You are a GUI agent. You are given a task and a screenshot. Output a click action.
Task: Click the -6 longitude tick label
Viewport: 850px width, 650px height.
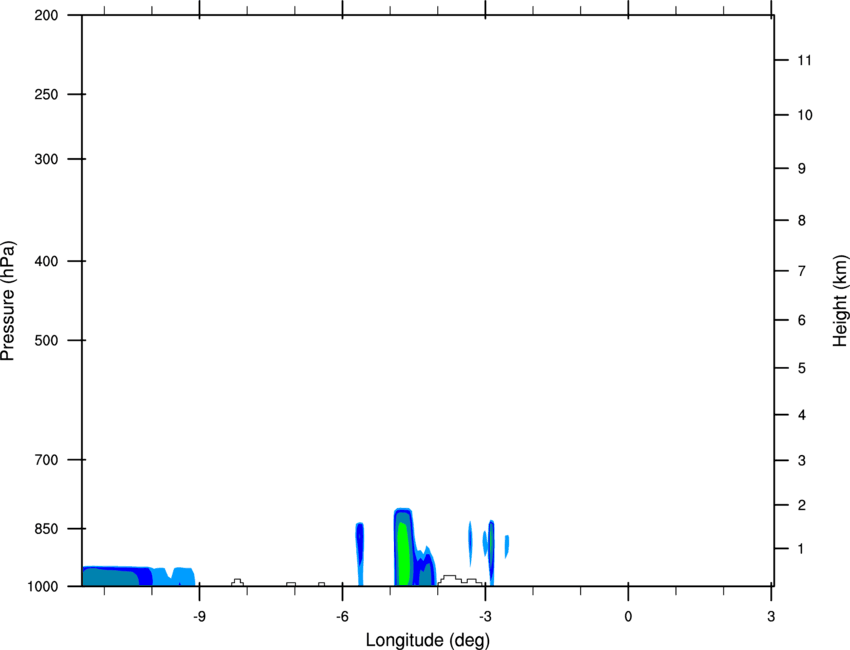(342, 616)
